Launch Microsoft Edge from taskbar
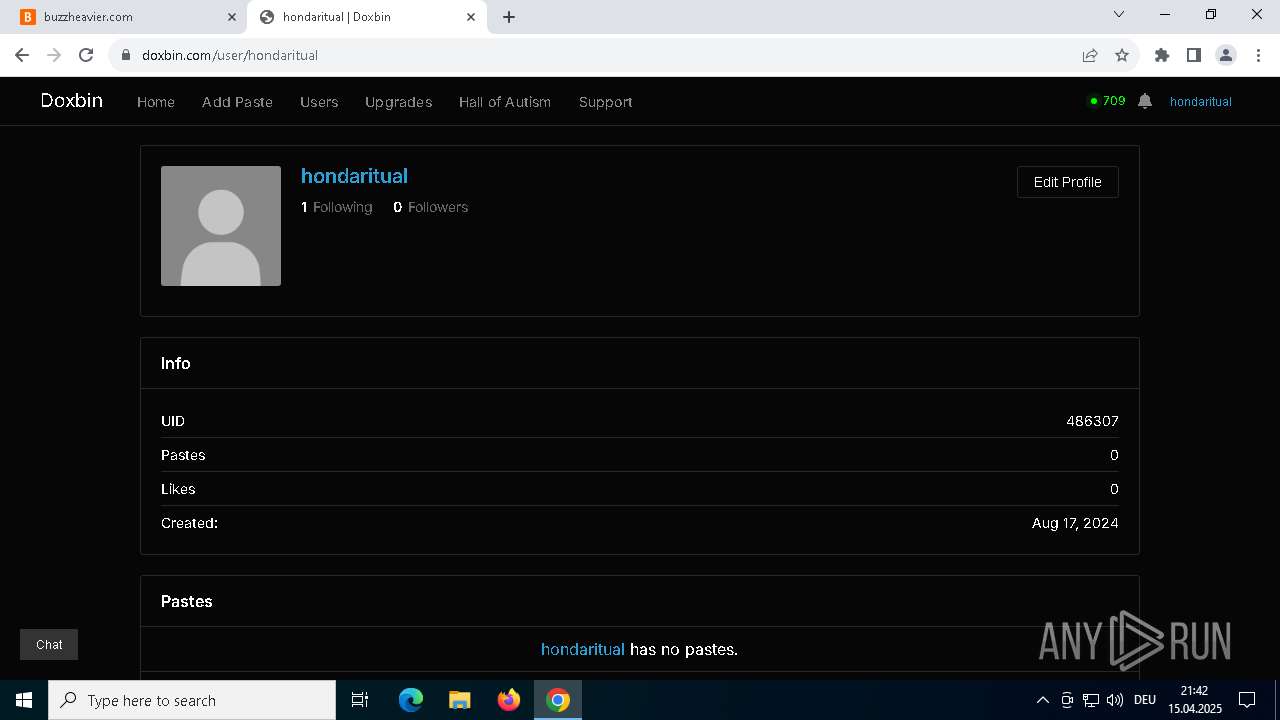The image size is (1280, 720). click(x=411, y=700)
